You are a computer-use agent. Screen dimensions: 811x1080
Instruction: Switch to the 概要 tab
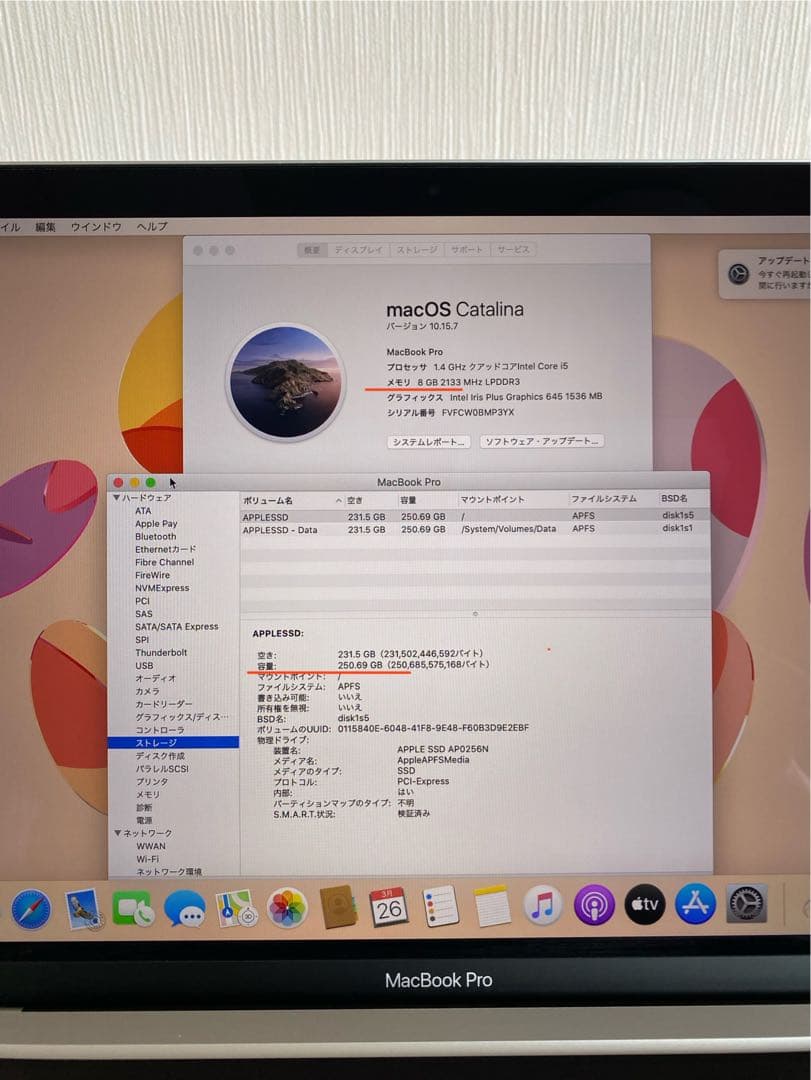(x=313, y=250)
